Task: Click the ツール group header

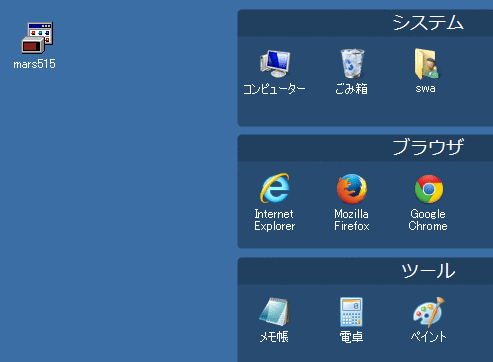Action: point(365,271)
